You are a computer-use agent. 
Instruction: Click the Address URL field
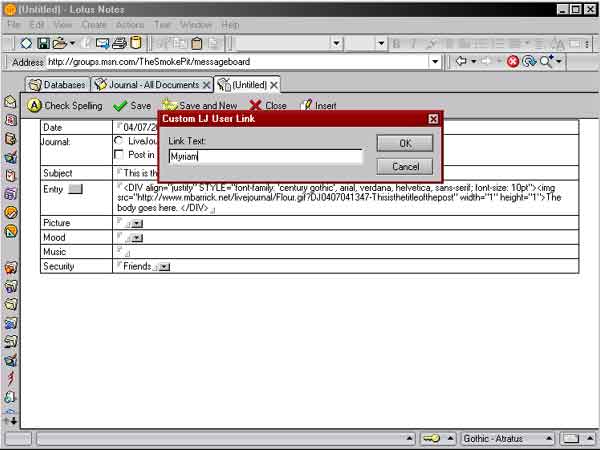coord(237,62)
